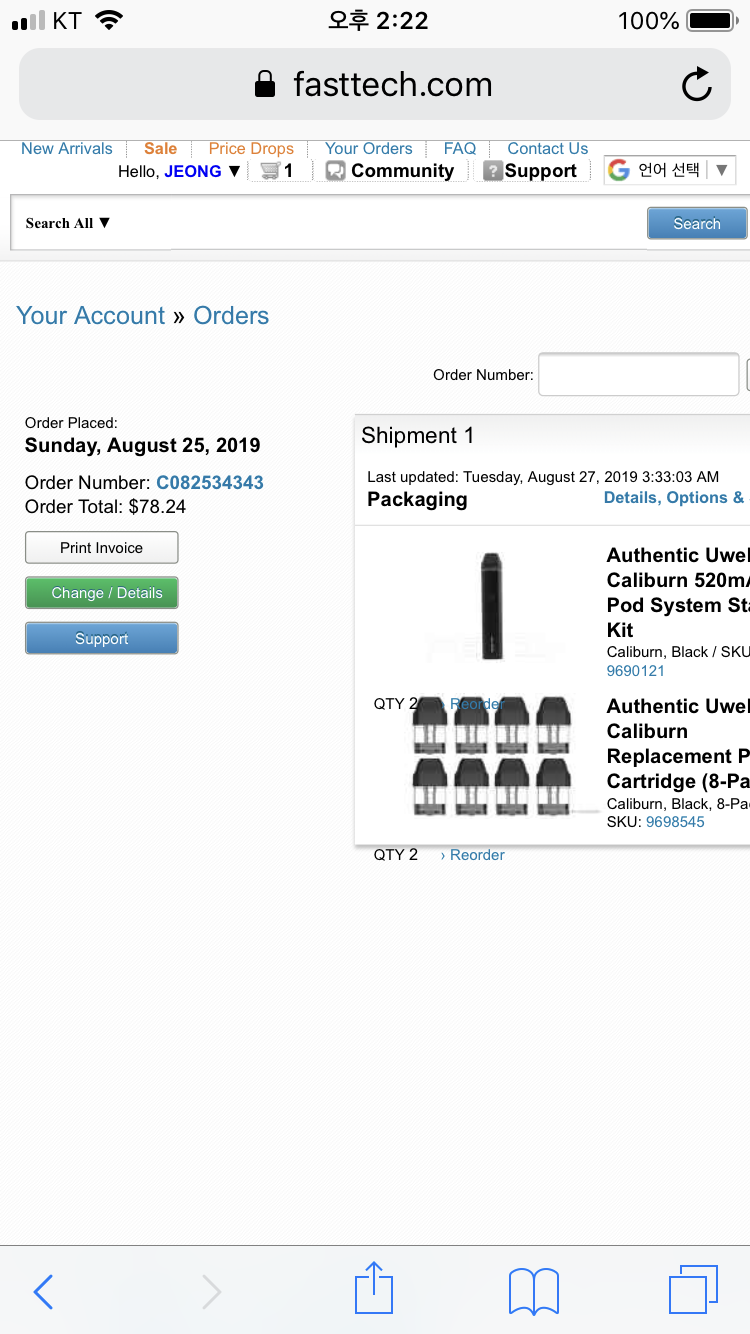Open order number C082534343 link
The image size is (750, 1334).
tap(210, 482)
